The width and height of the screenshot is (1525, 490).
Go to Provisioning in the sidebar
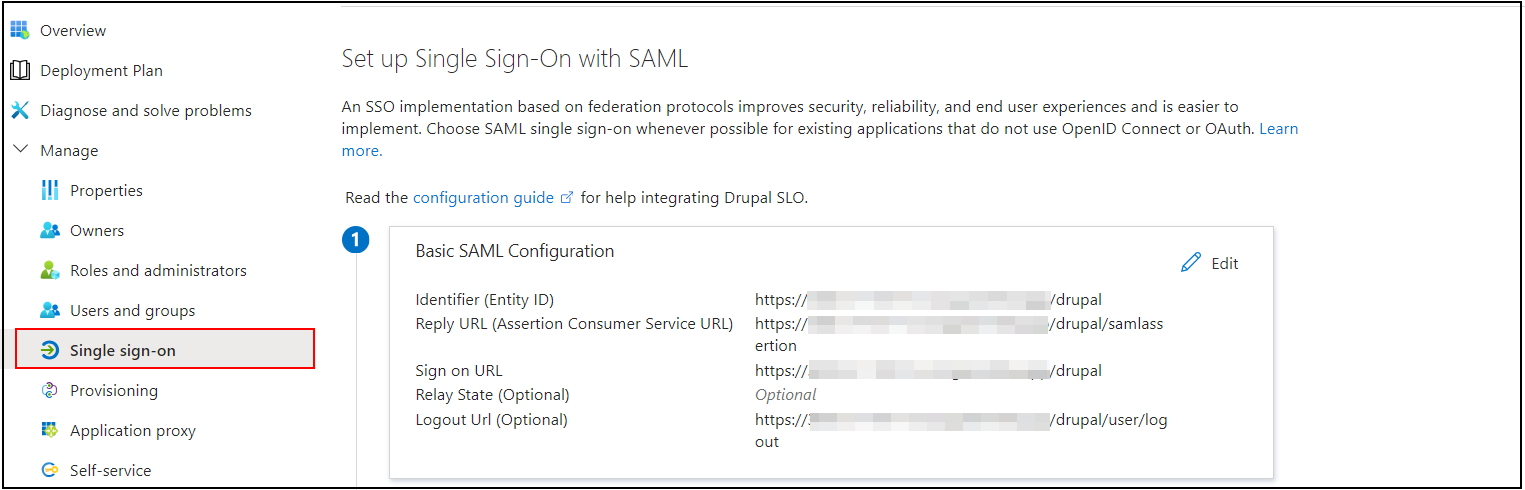pyautogui.click(x=114, y=391)
